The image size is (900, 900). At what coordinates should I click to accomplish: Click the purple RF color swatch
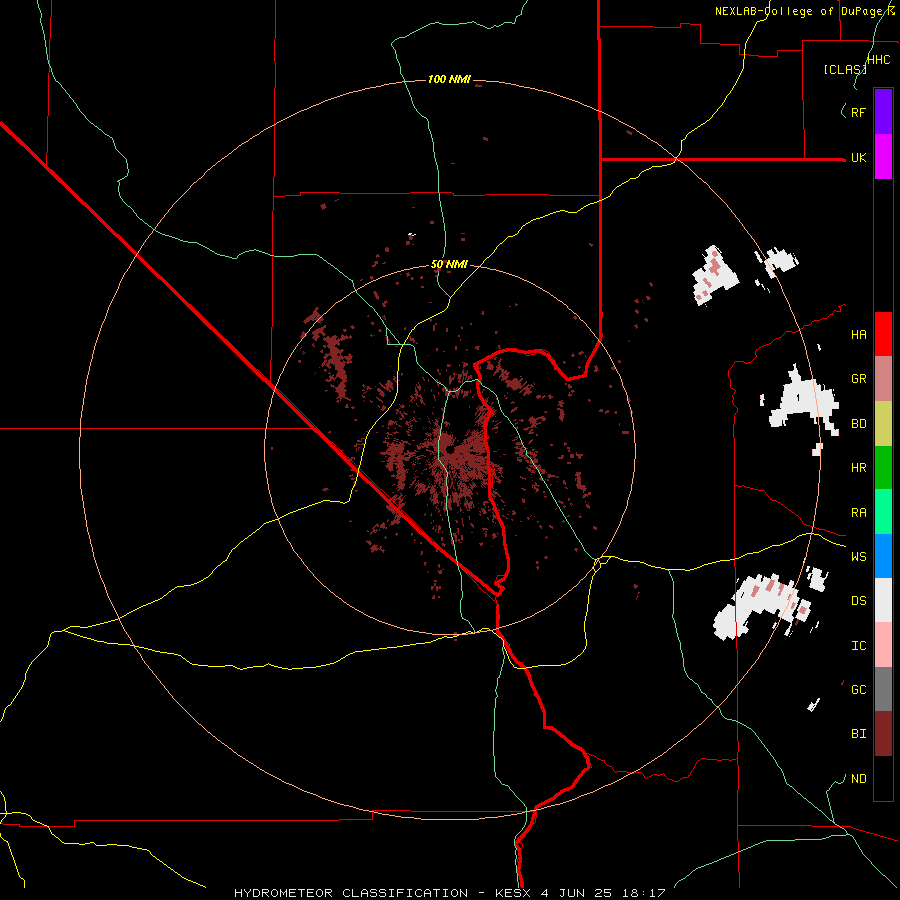pos(883,111)
